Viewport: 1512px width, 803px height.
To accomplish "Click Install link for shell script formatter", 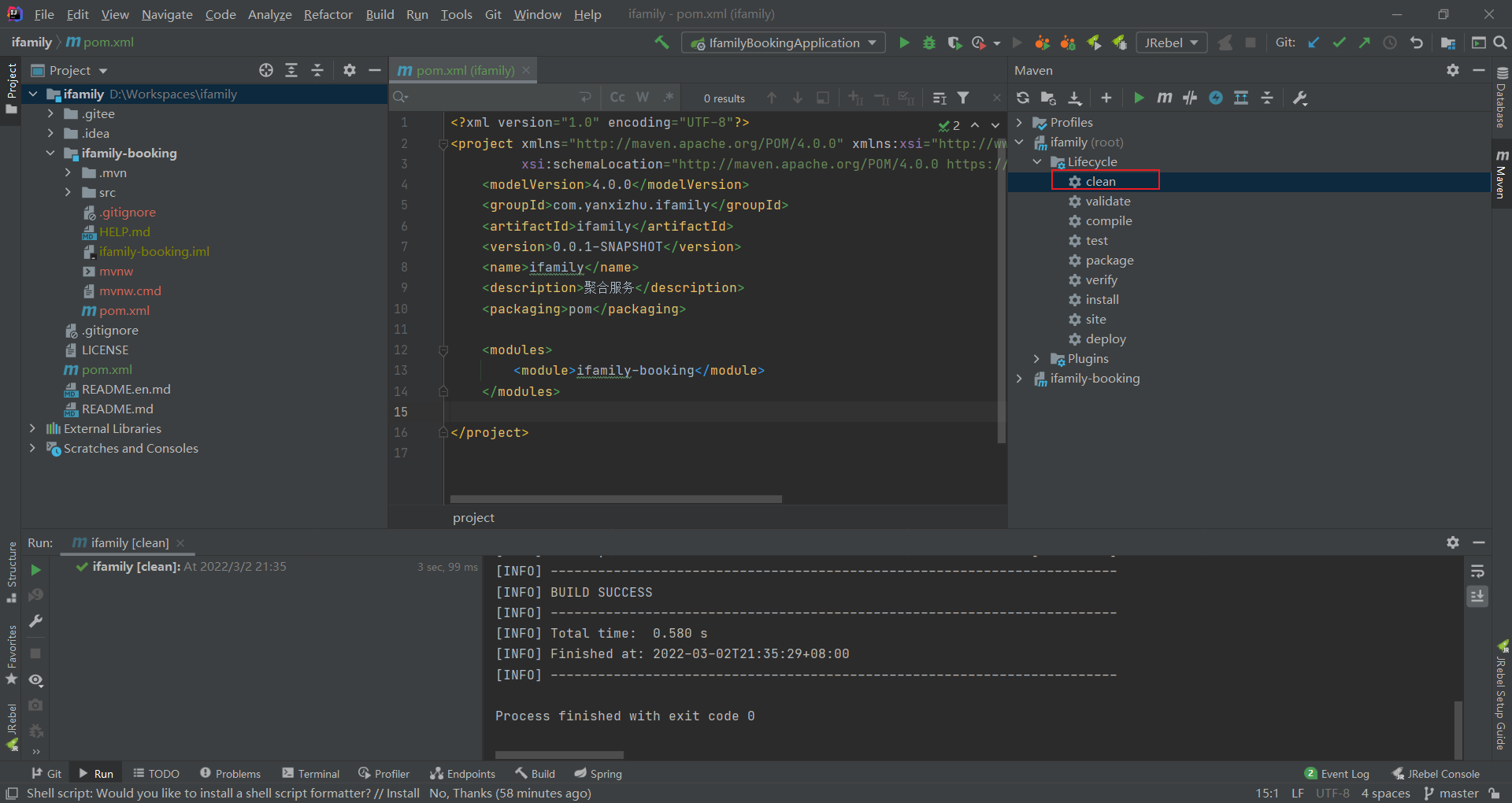I will (402, 793).
